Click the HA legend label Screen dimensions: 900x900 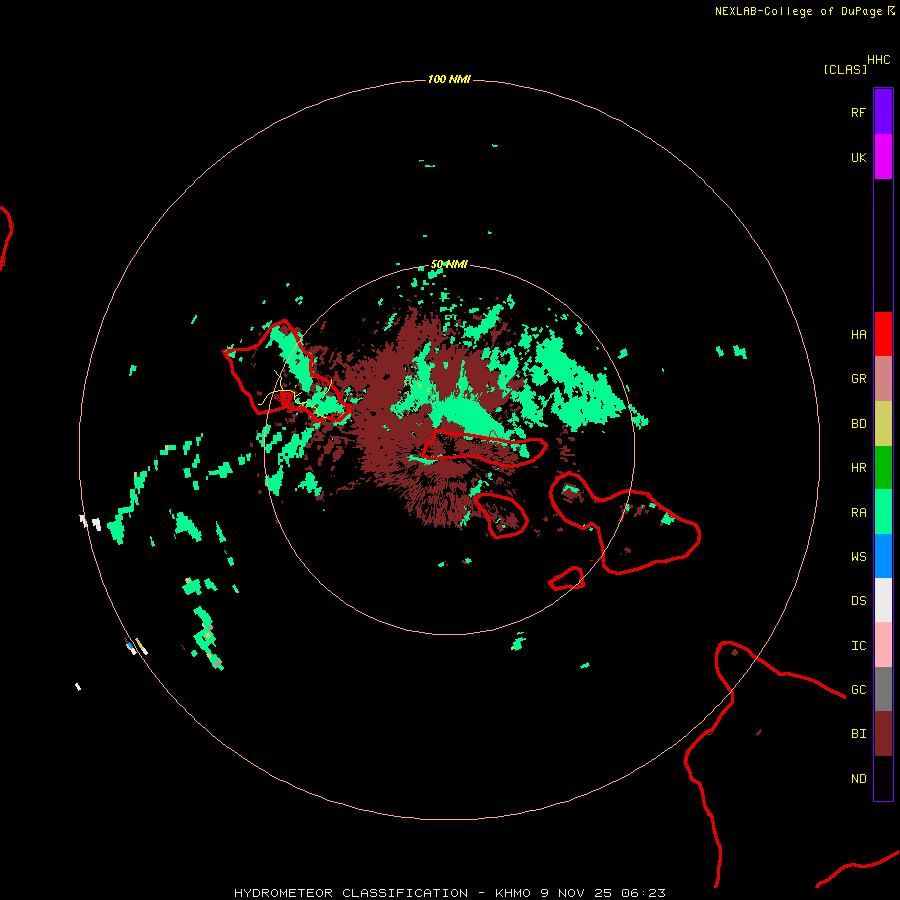coord(858,334)
